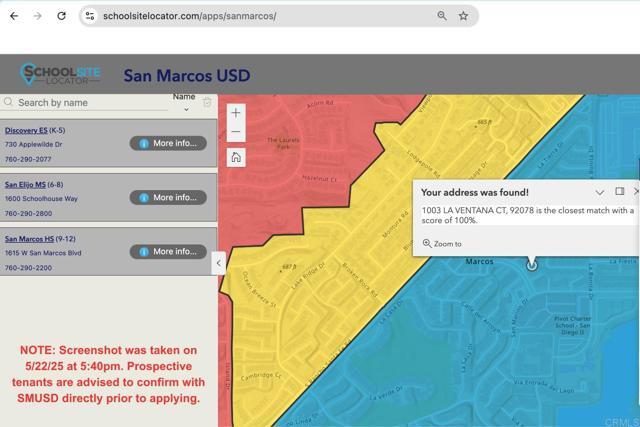
Task: Zoom out on the map
Action: (x=236, y=133)
